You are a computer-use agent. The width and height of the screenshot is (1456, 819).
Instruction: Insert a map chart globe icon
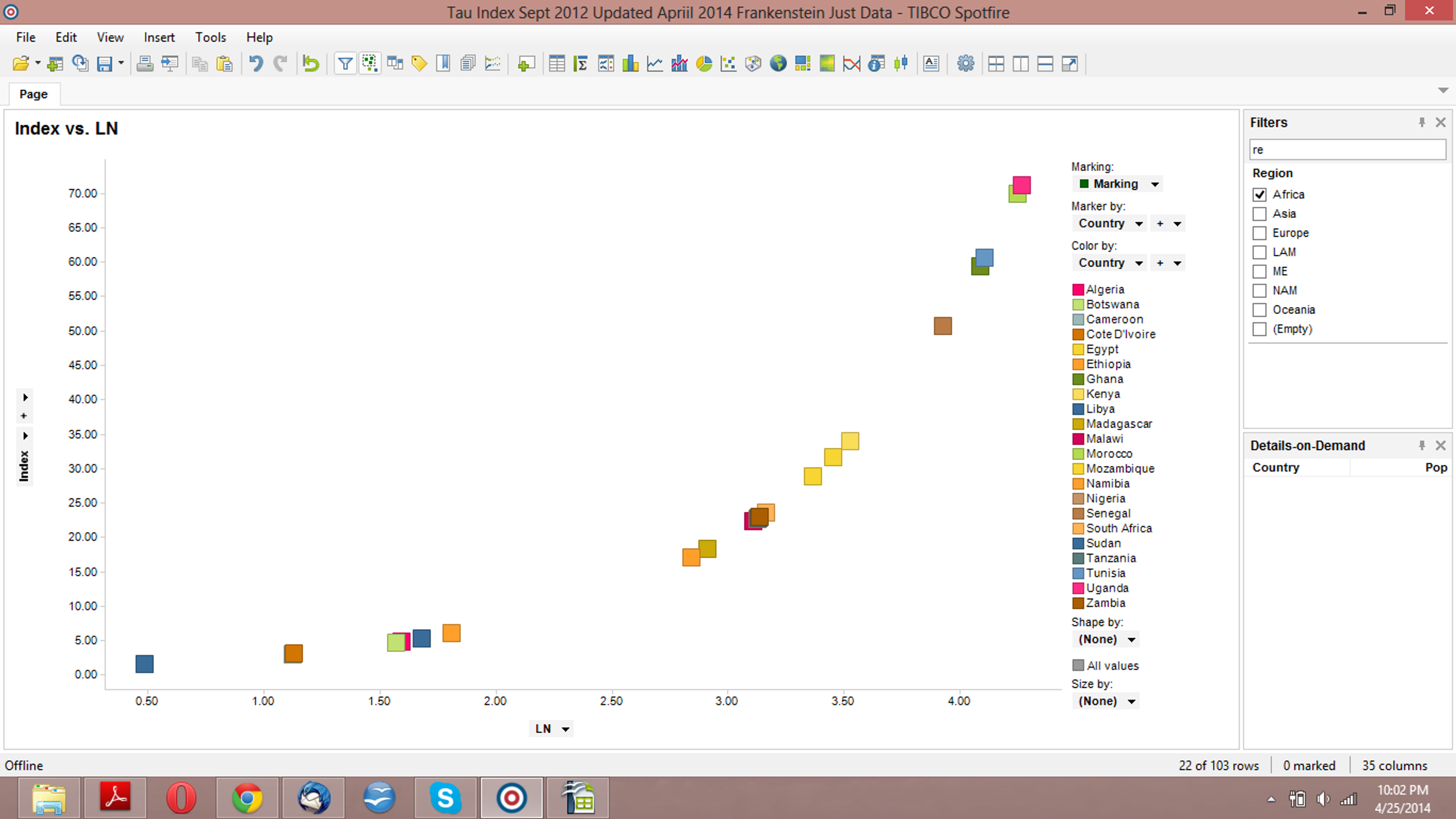[778, 64]
